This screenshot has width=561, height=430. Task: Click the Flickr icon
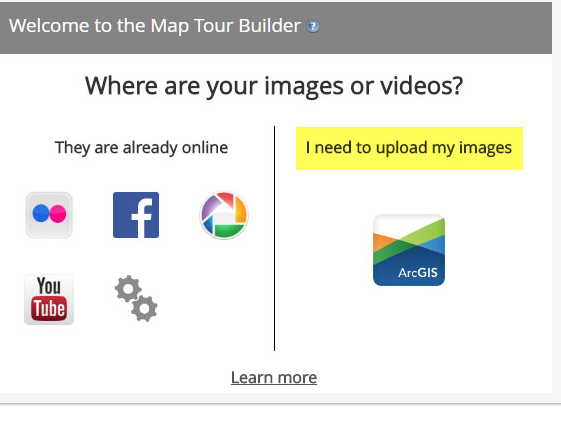coord(49,215)
